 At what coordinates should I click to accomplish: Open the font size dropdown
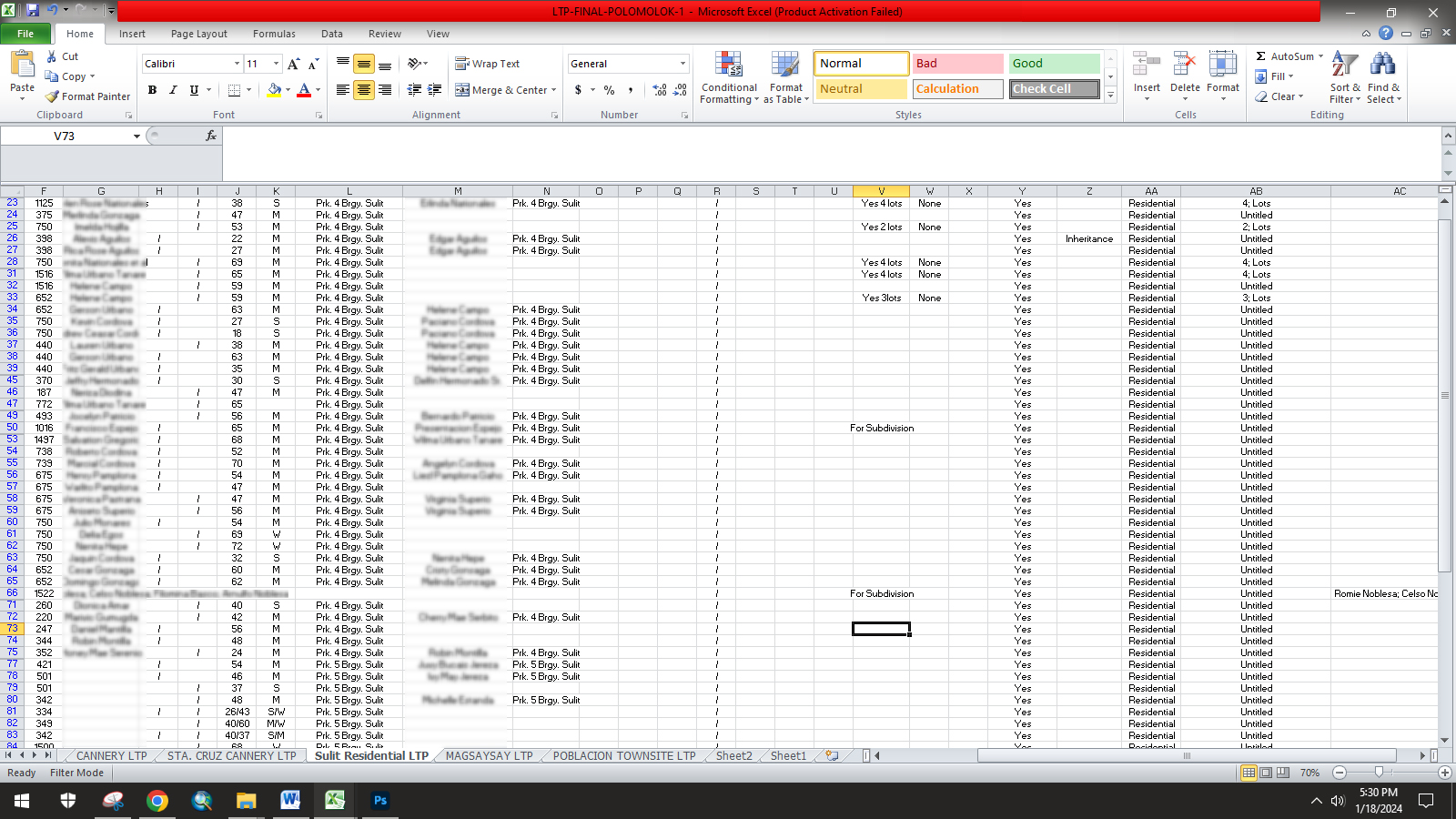[276, 64]
